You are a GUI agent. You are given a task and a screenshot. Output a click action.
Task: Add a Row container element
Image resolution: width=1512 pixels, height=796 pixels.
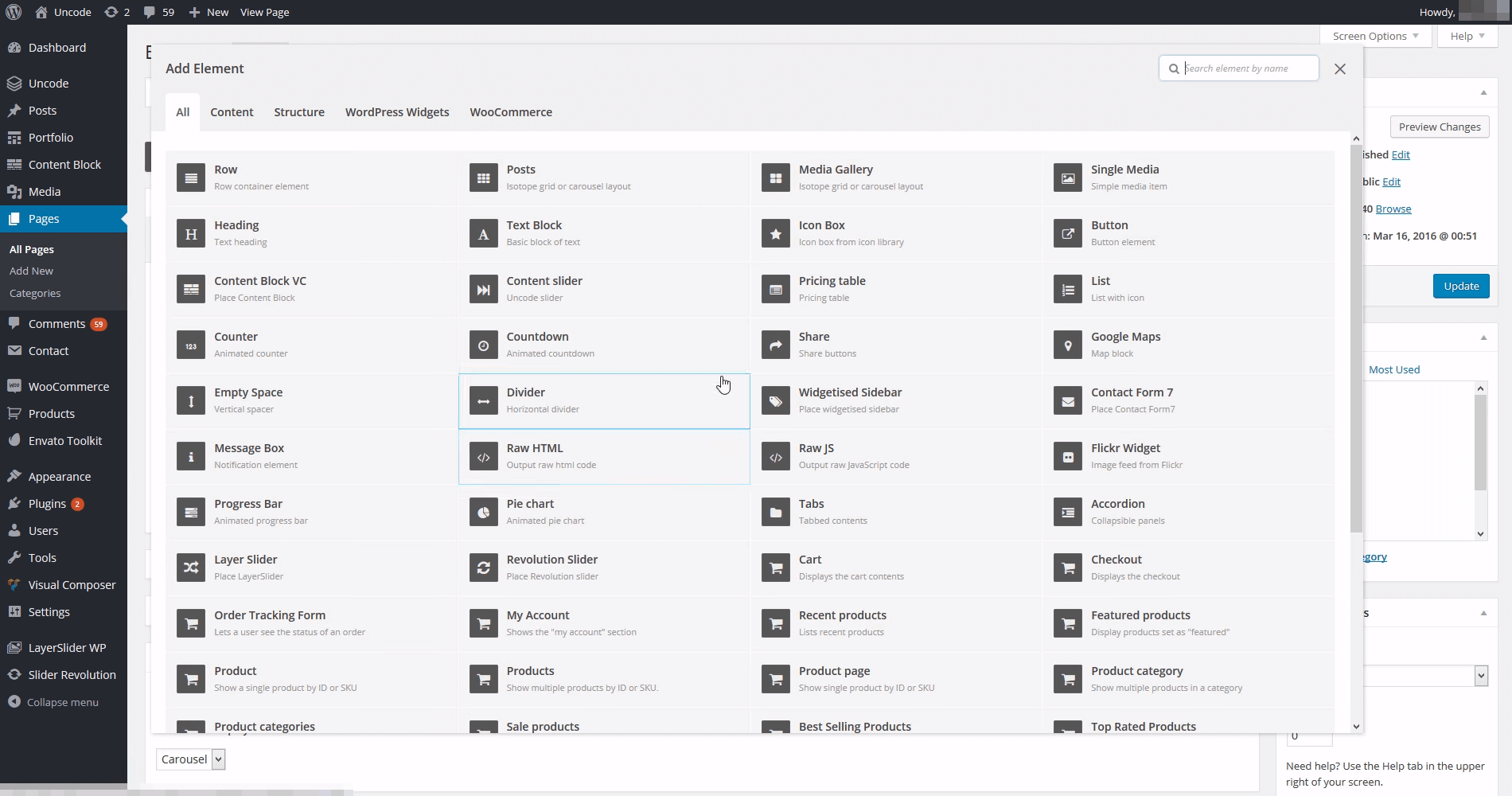coord(311,178)
